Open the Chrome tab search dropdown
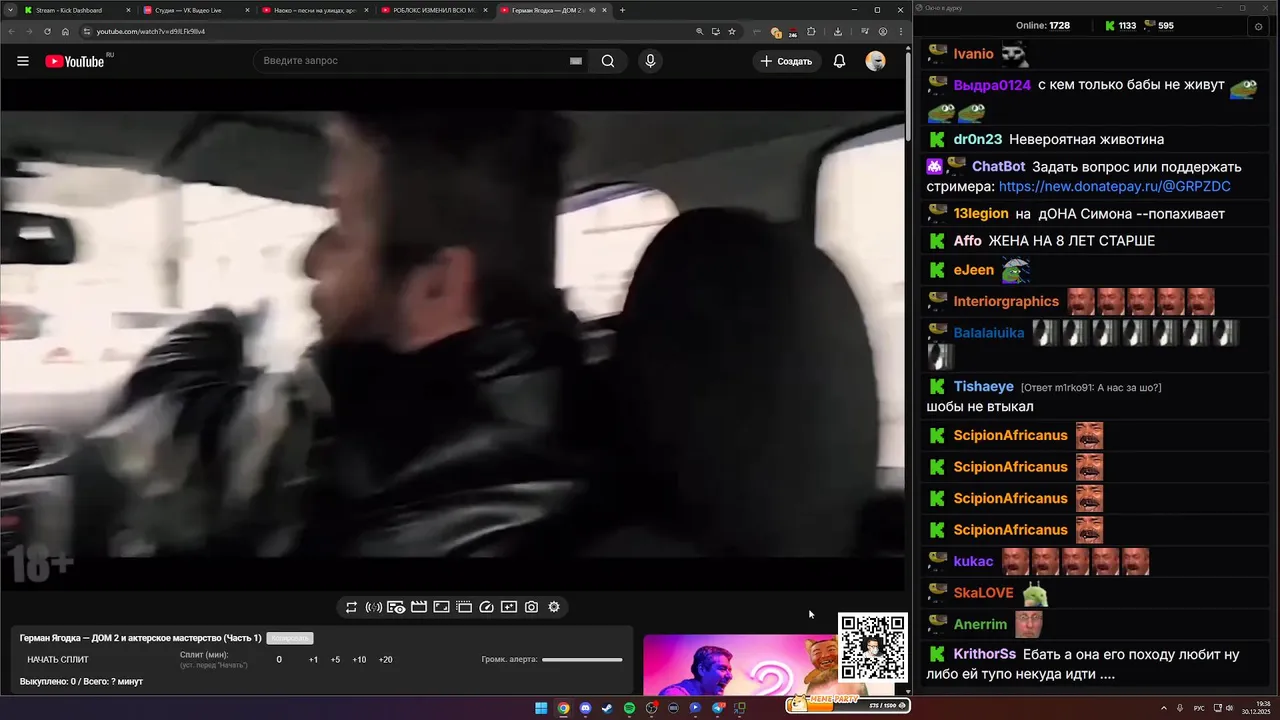The height and width of the screenshot is (720, 1280). [9, 10]
